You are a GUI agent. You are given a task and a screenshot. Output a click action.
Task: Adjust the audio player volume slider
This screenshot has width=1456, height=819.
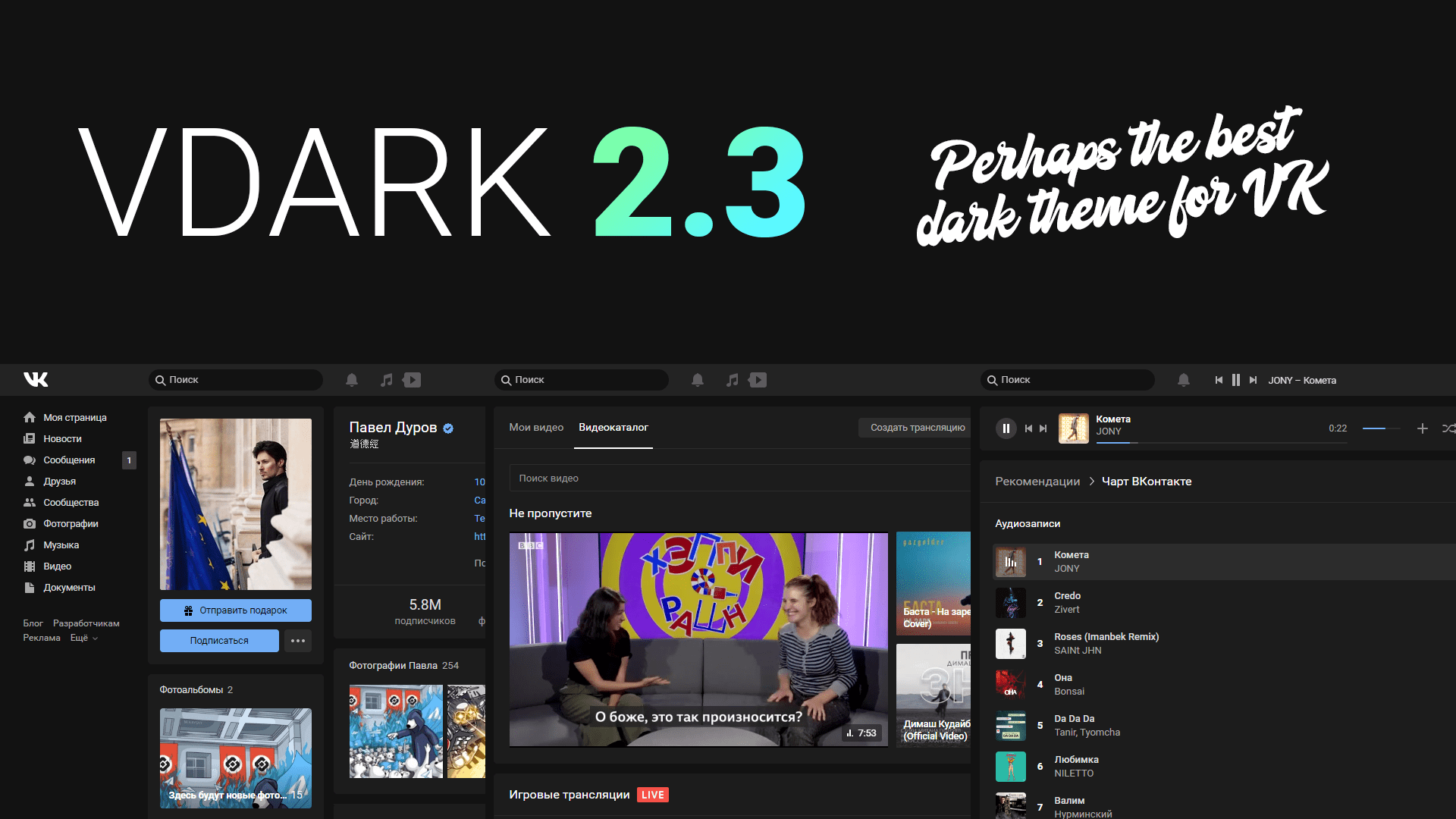click(1381, 428)
